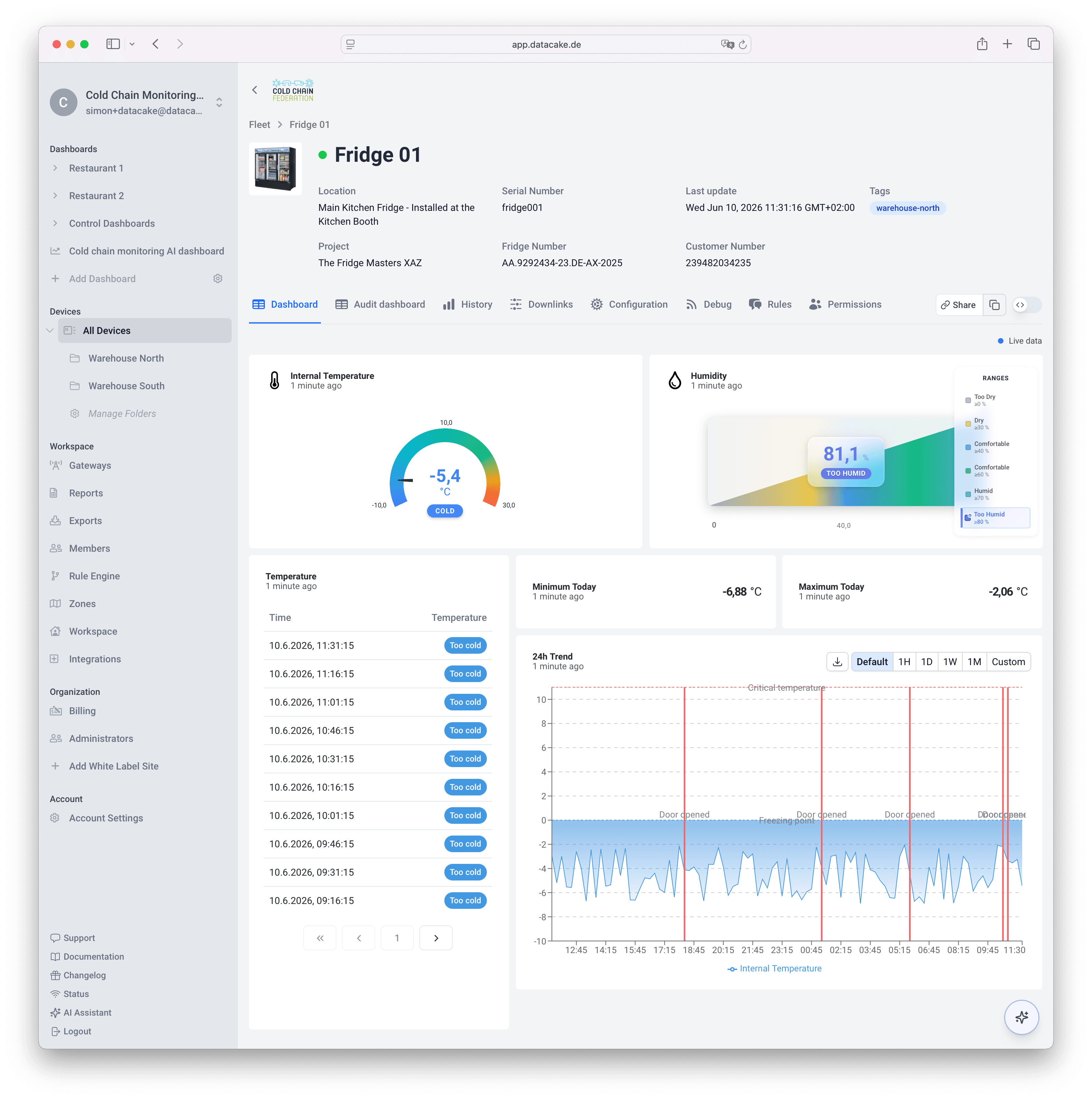The width and height of the screenshot is (1092, 1100).
Task: Show Safari tab overview
Action: coord(1033,44)
